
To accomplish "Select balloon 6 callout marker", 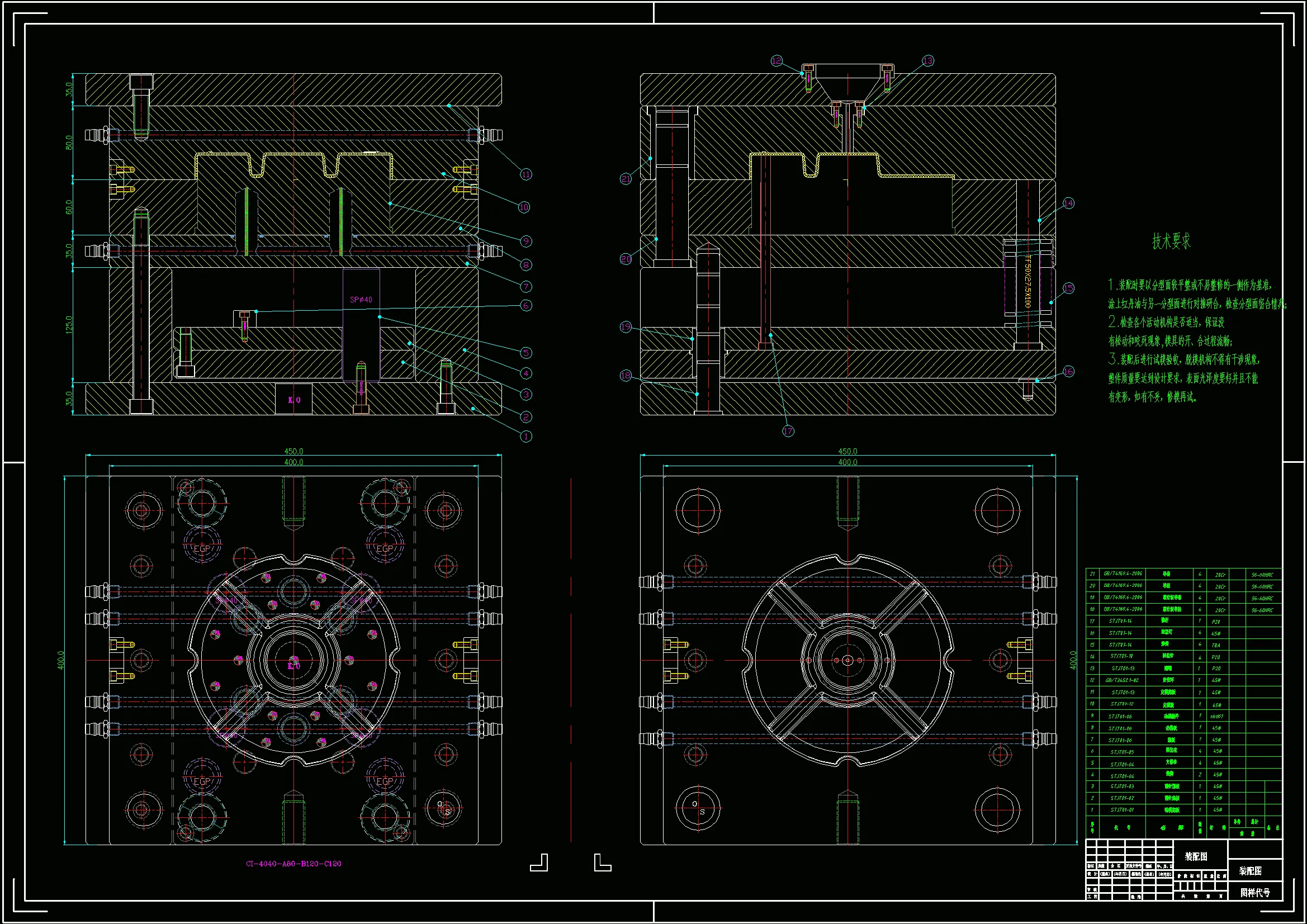I will tap(526, 305).
